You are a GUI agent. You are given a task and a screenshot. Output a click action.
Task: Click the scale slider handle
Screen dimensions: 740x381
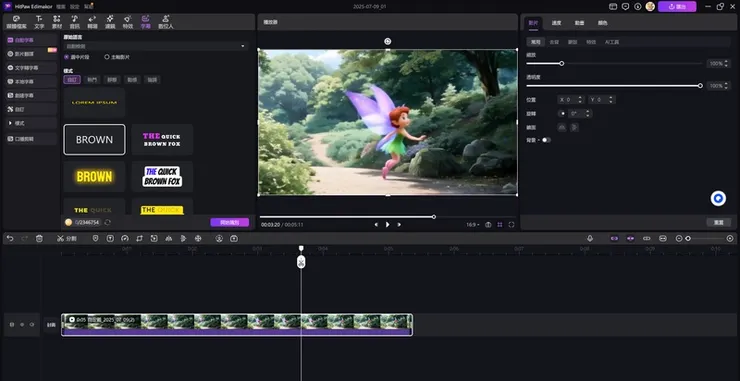tap(562, 63)
